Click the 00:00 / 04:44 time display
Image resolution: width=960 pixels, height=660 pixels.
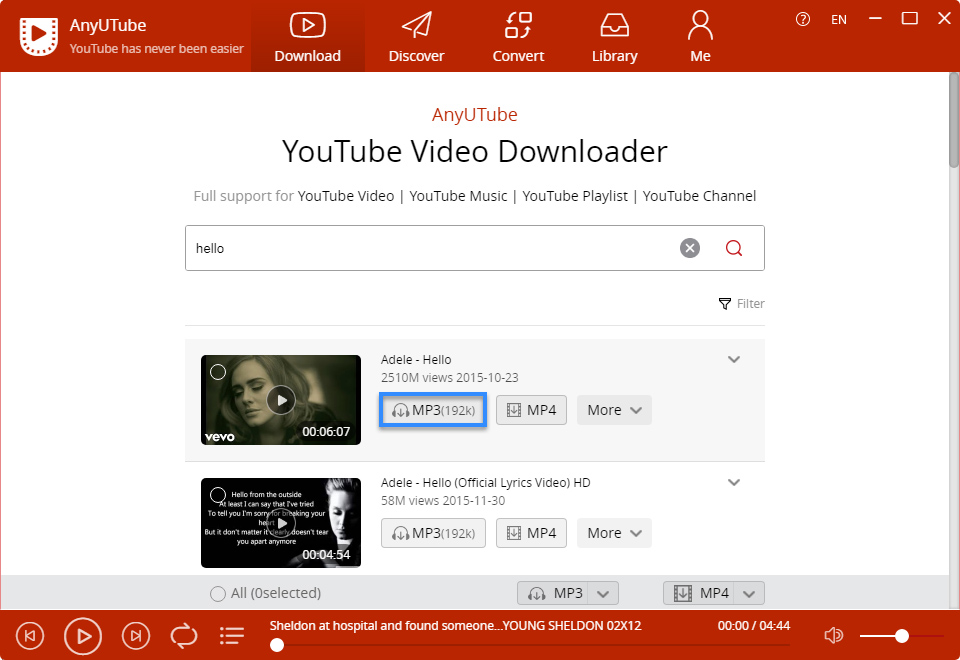click(754, 626)
